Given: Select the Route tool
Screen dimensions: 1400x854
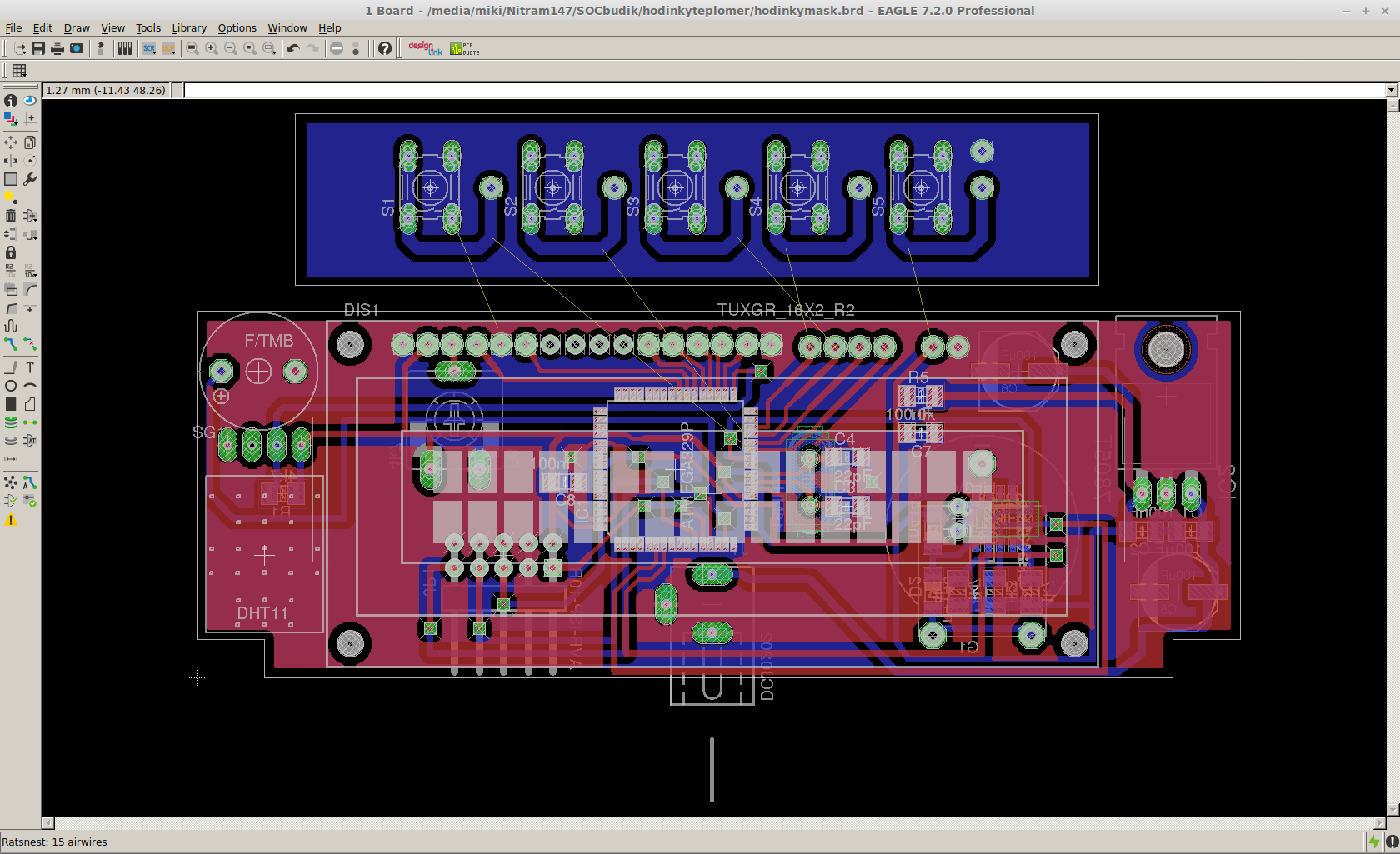Looking at the screenshot, I should (11, 344).
